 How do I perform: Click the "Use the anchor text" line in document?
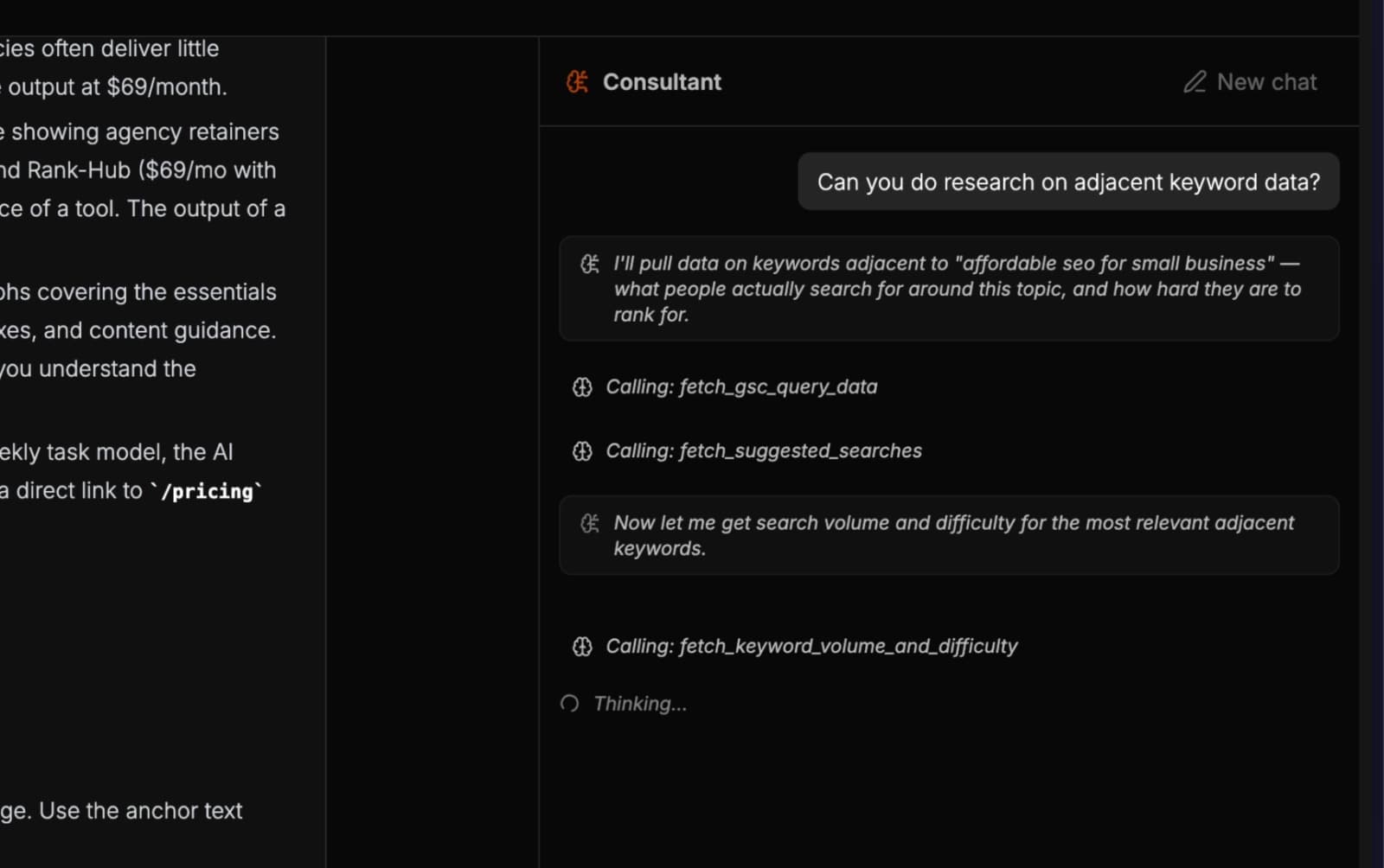[x=121, y=811]
